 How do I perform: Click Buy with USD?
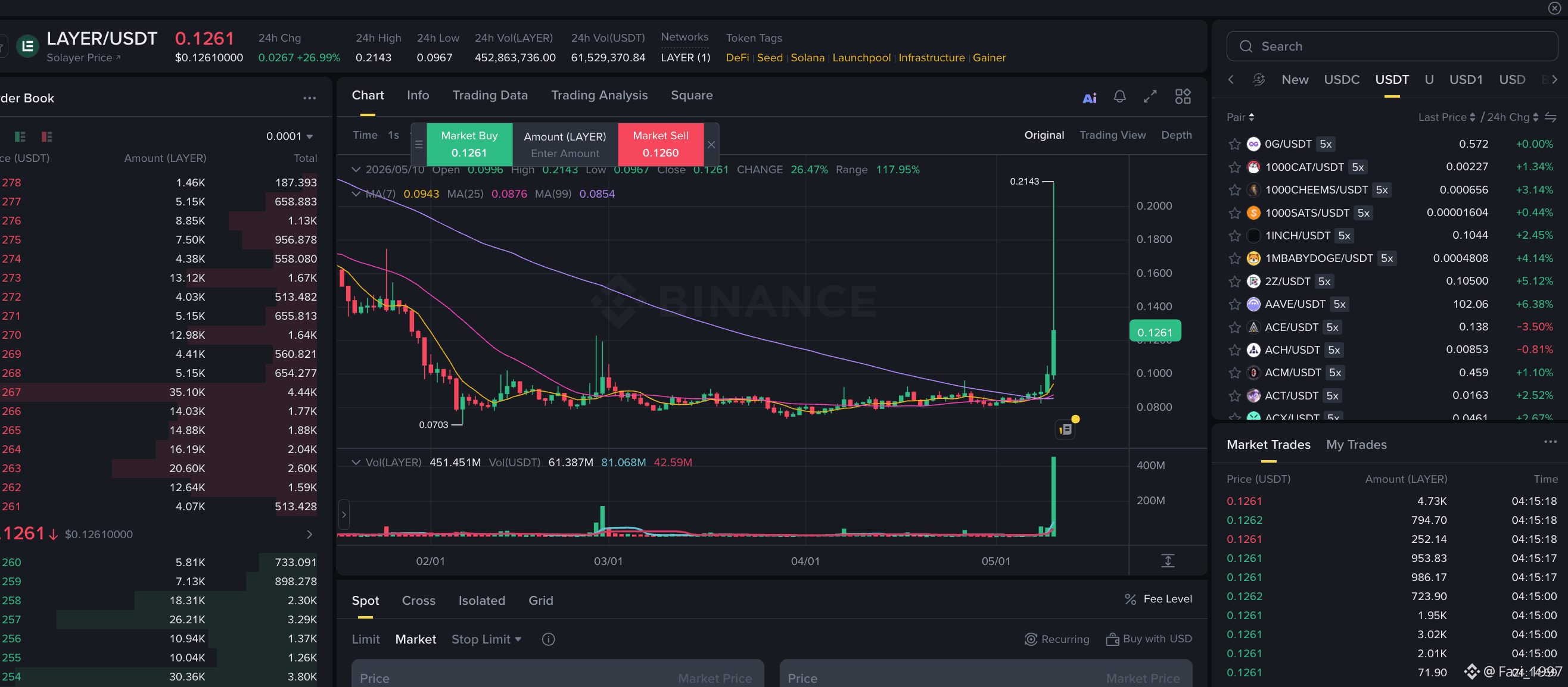coord(1149,639)
